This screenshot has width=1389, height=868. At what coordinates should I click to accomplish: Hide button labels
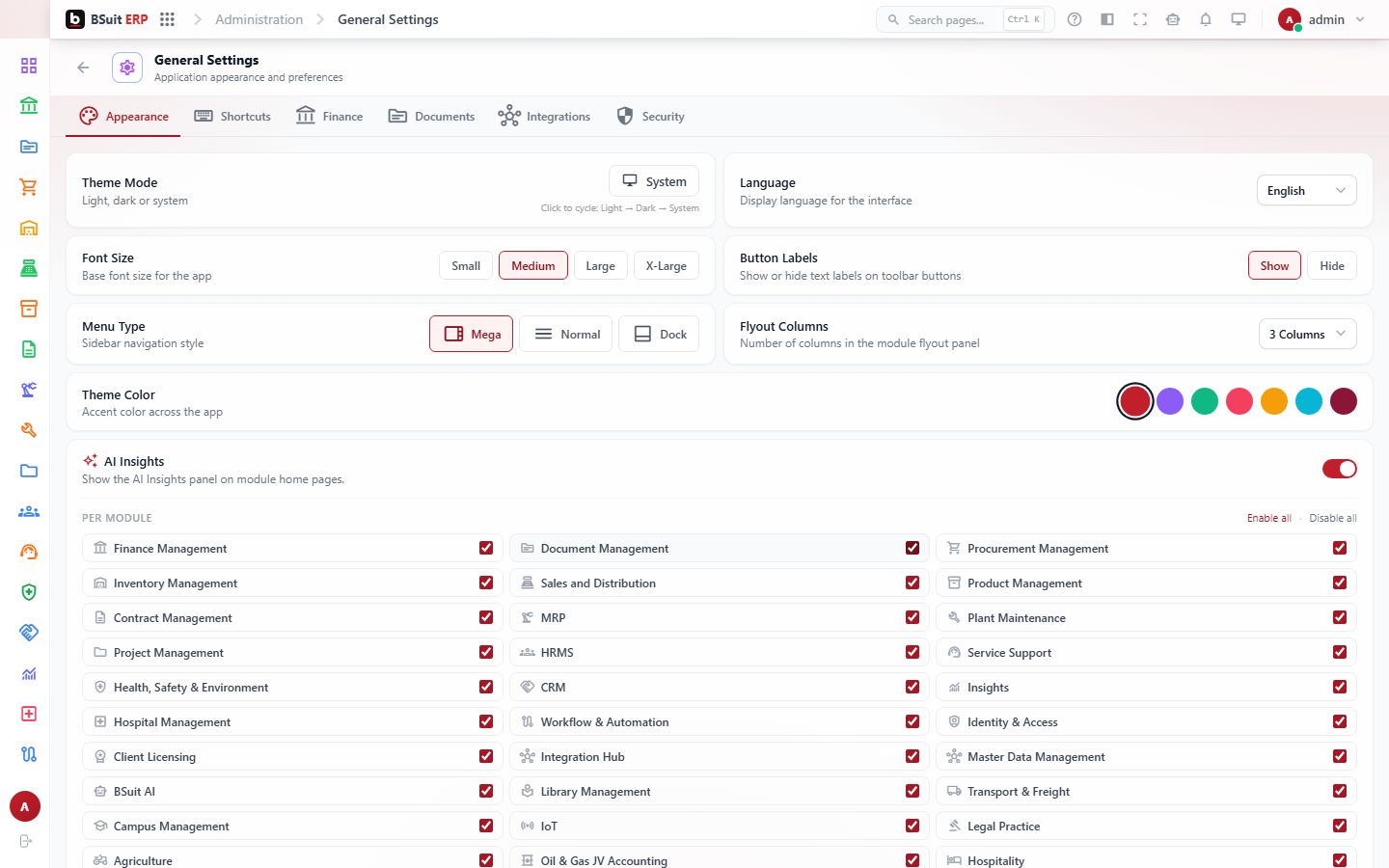click(x=1332, y=265)
